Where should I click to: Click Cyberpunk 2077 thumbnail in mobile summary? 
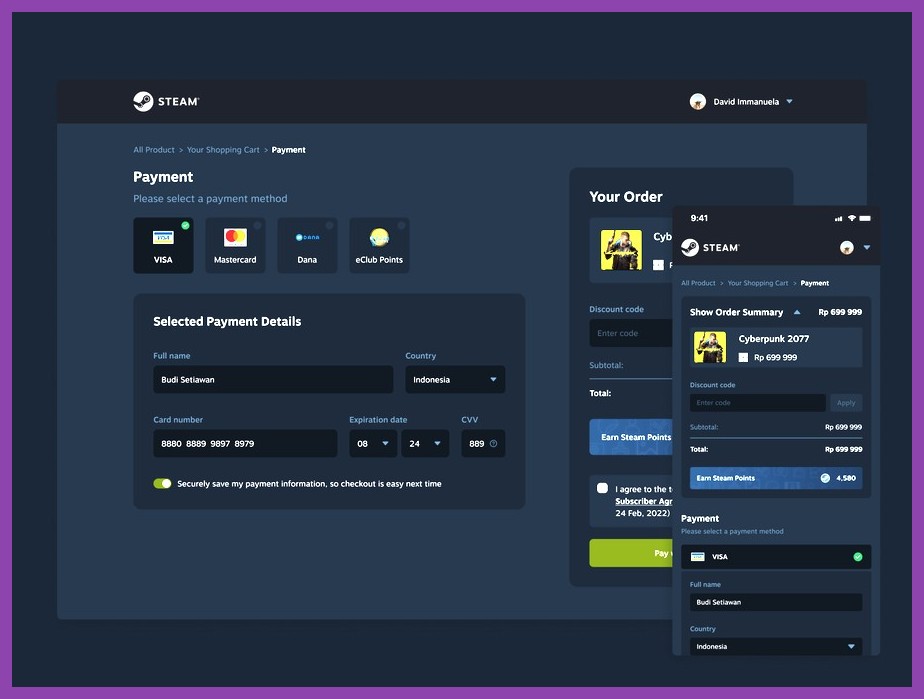pos(710,347)
